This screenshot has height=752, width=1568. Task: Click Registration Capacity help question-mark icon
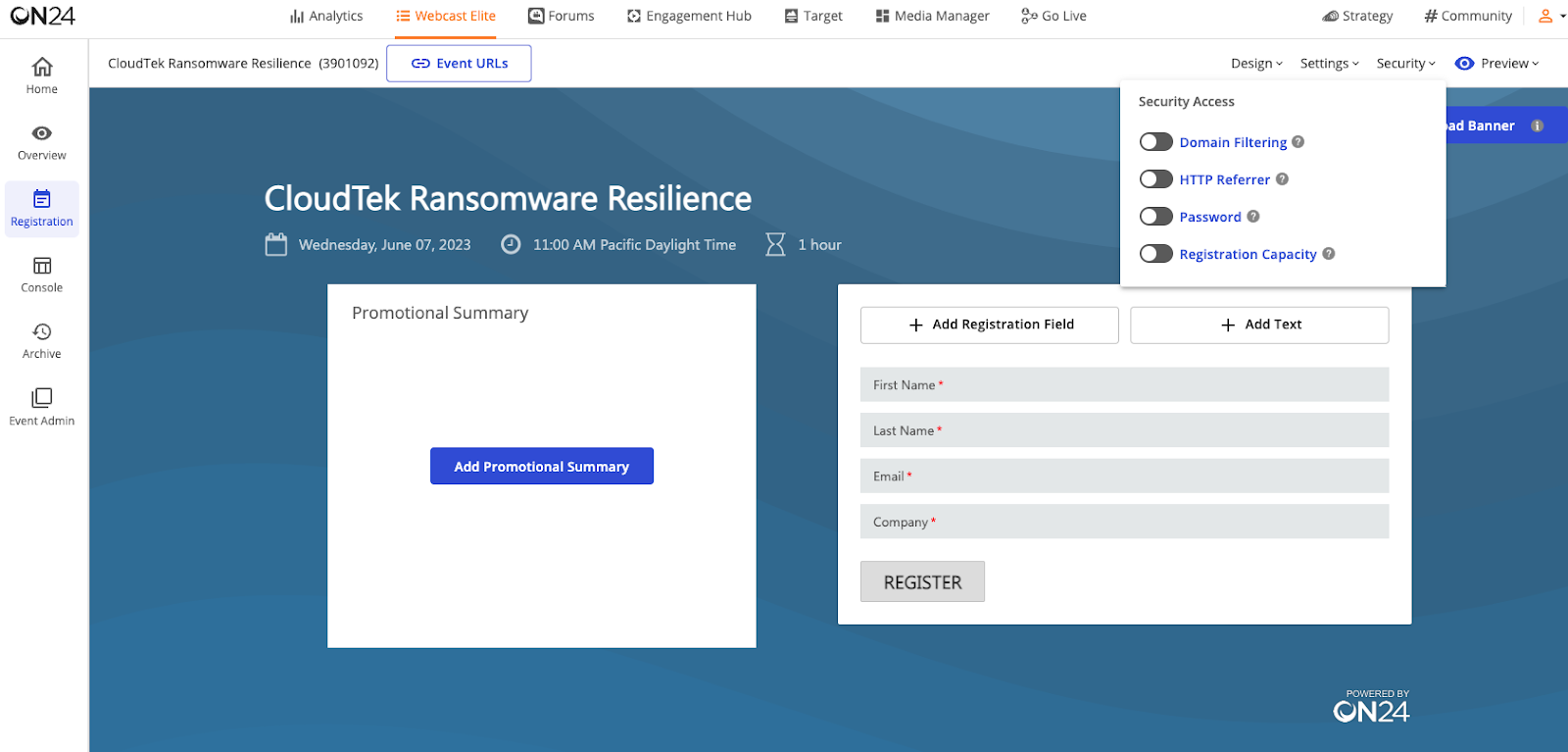(1329, 253)
